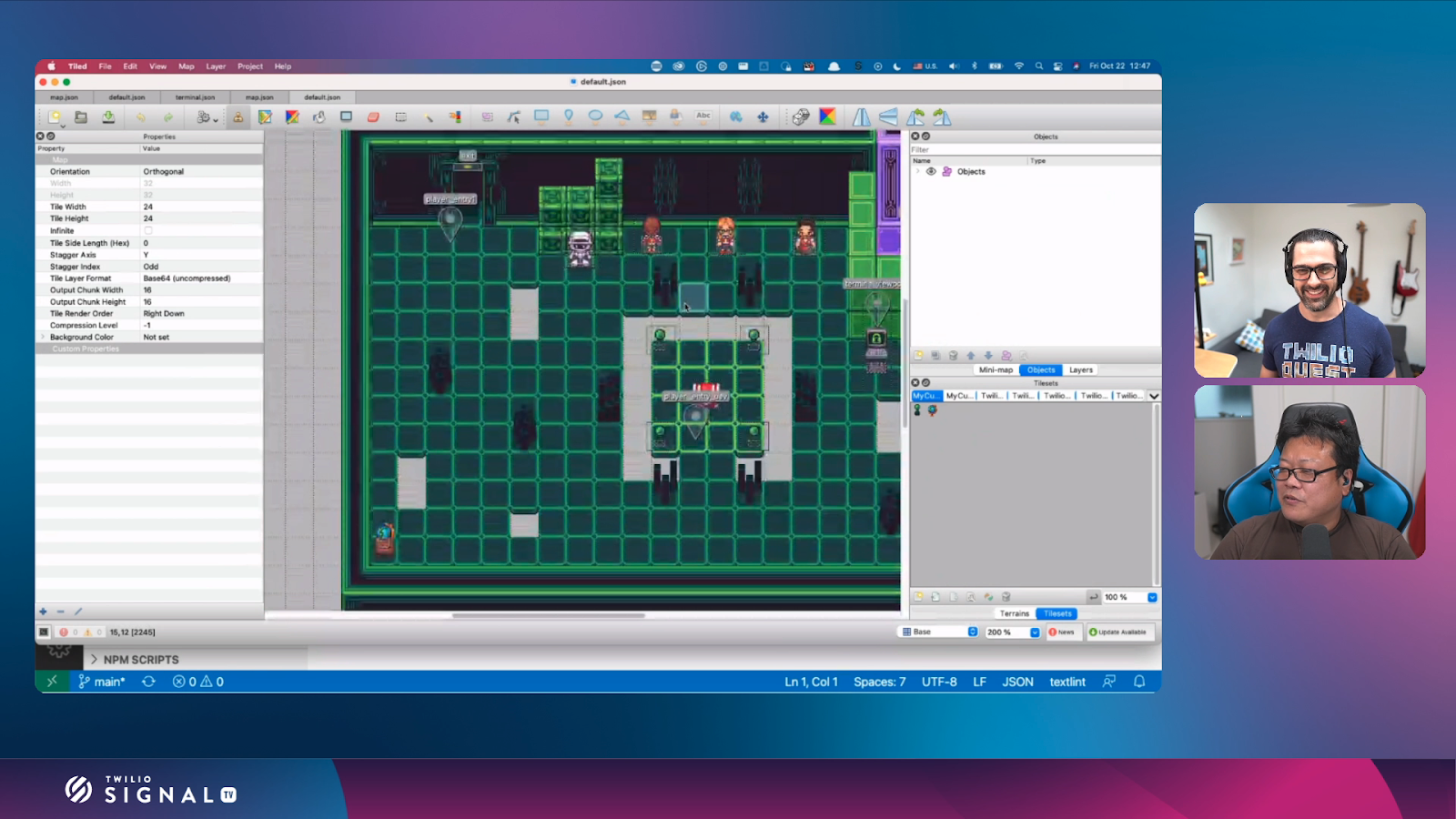Click the move object down arrow icon
Viewport: 1456px width, 819px height.
988,356
